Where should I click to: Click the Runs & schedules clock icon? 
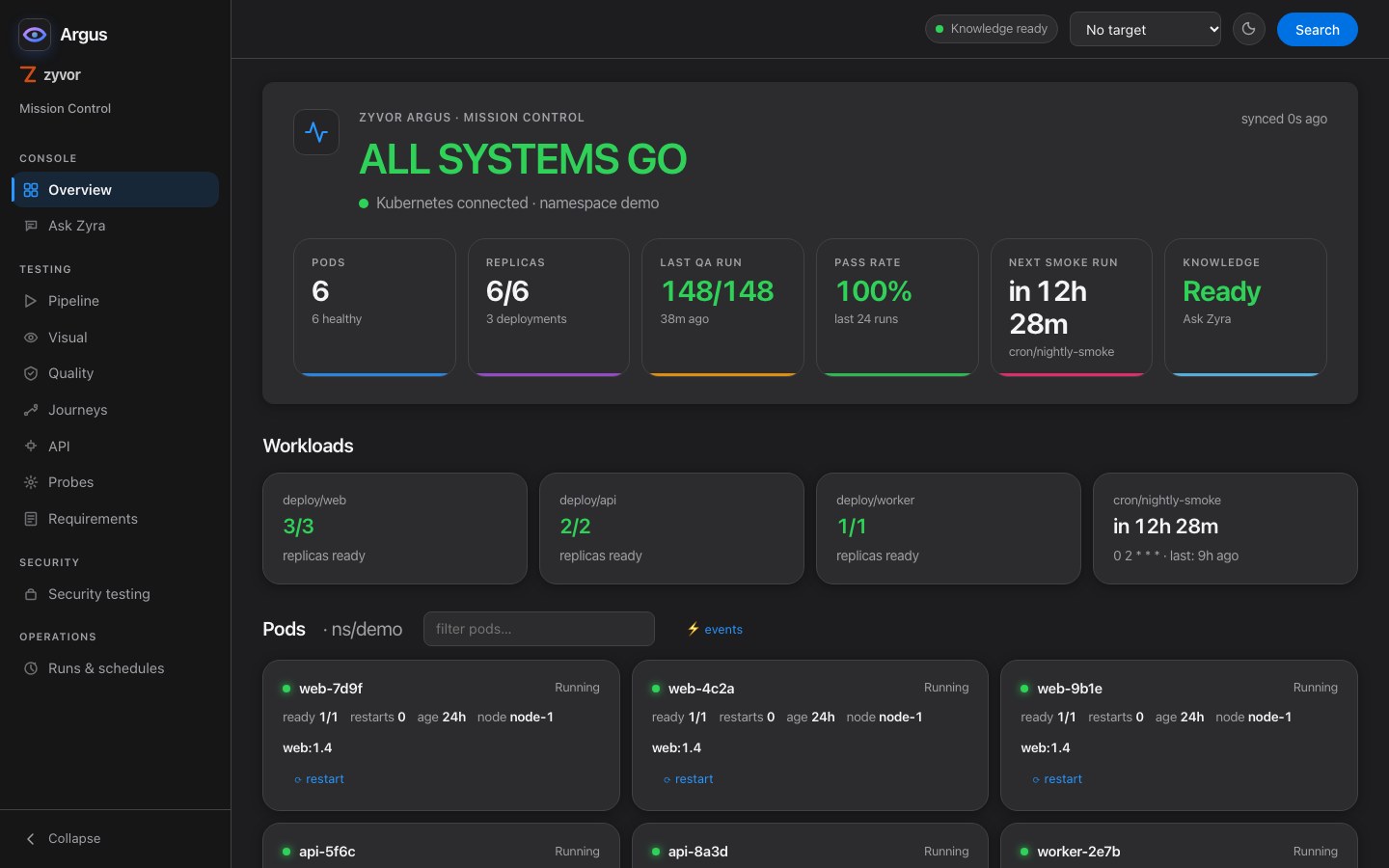click(31, 668)
